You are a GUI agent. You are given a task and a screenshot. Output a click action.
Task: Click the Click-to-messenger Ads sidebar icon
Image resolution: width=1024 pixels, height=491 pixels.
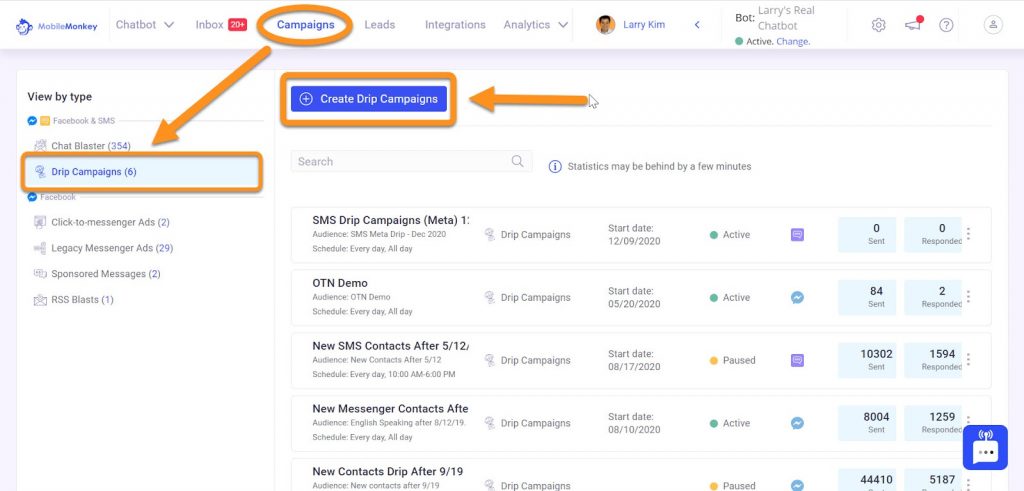click(x=40, y=222)
